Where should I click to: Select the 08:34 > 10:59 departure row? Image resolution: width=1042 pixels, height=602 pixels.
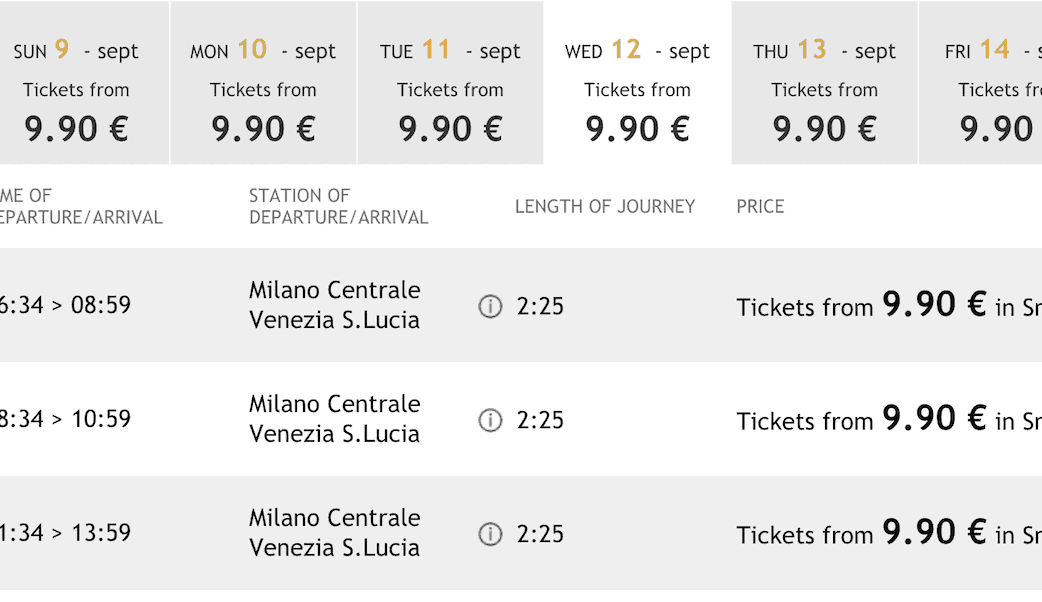66,419
